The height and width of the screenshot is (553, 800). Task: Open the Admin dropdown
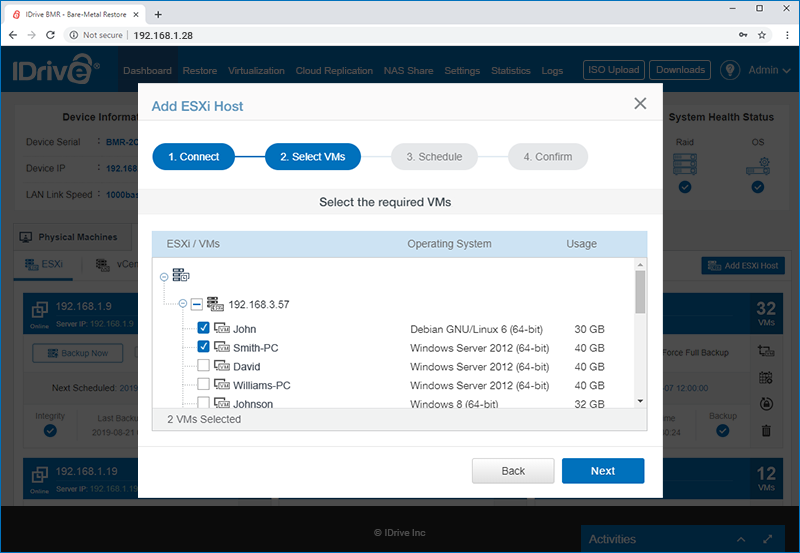point(769,70)
